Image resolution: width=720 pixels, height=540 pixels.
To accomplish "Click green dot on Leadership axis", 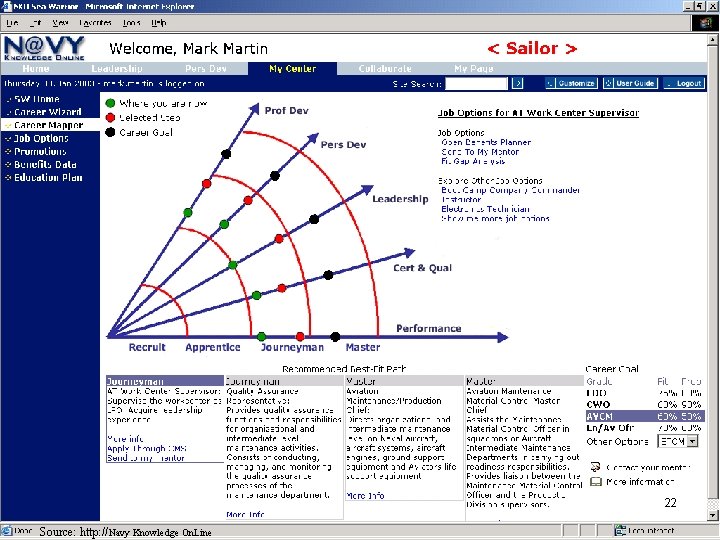I will [233, 265].
